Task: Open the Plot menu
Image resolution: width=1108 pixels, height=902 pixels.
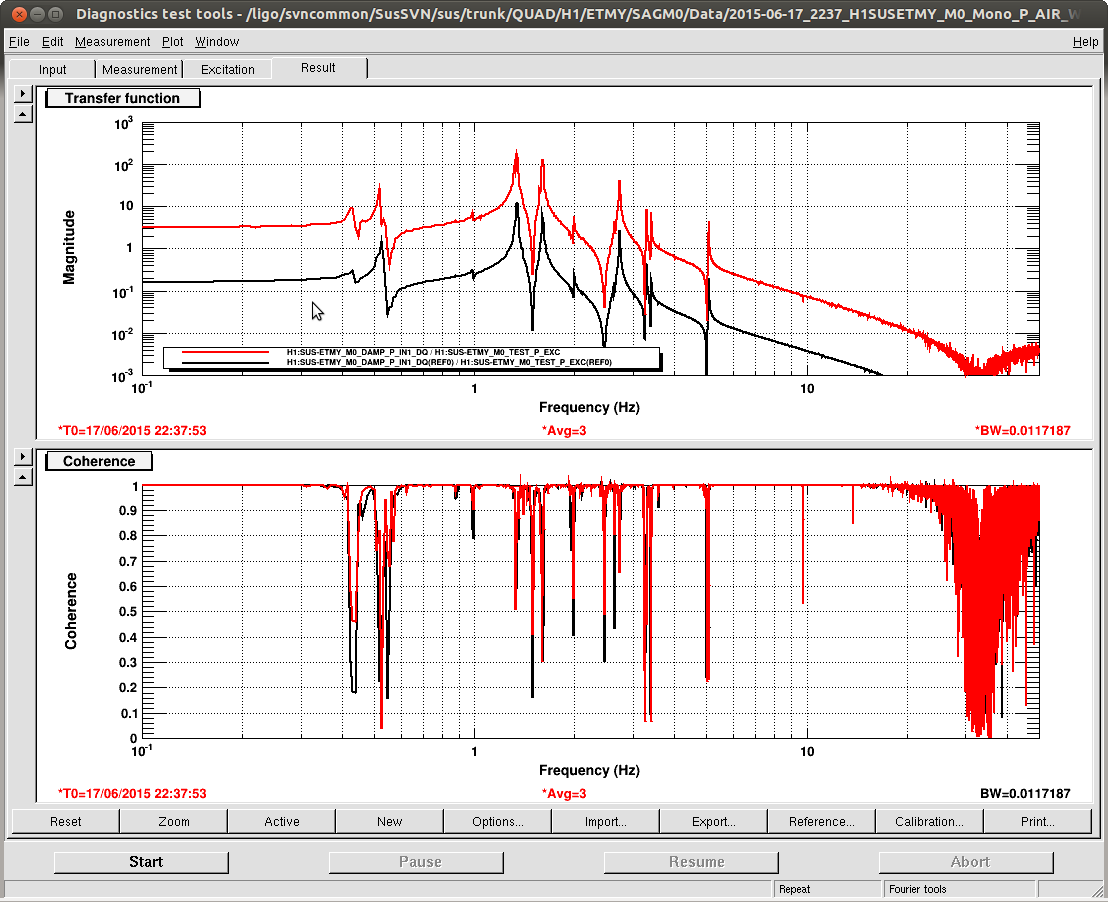Action: click(172, 42)
